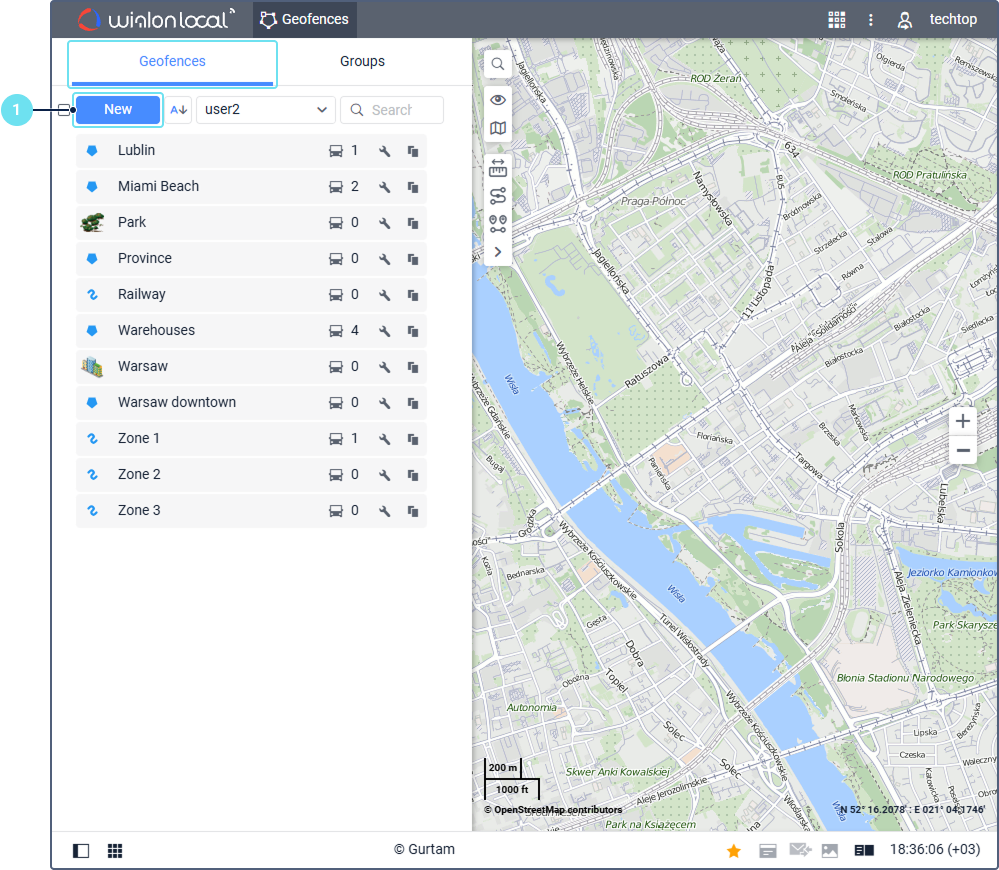Toggle the sidebar panel layout icon
The height and width of the screenshot is (870, 999).
tap(82, 851)
